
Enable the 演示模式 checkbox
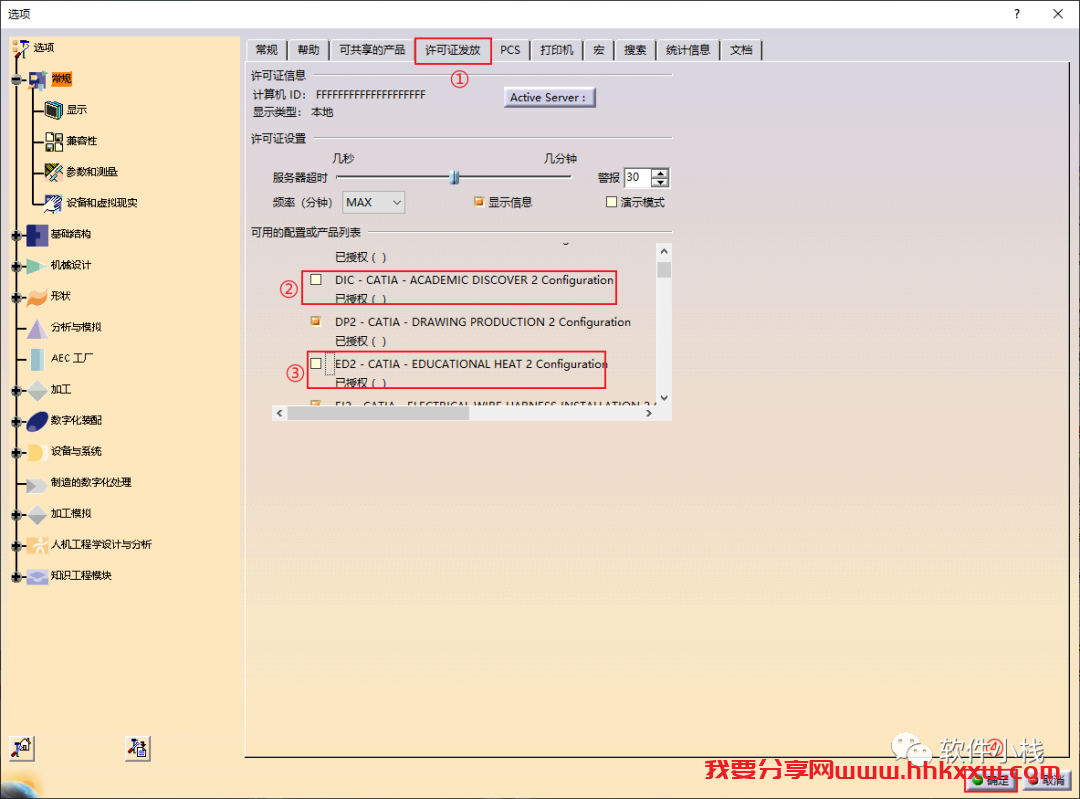[x=611, y=202]
